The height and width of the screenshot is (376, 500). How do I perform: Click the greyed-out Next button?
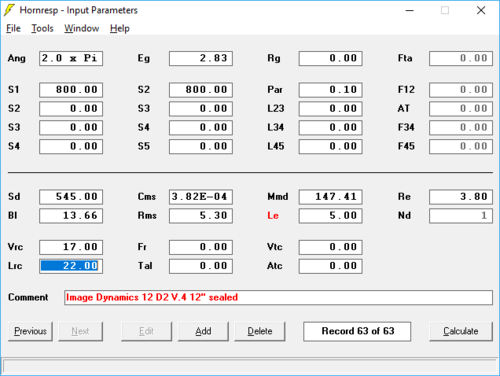pos(80,331)
